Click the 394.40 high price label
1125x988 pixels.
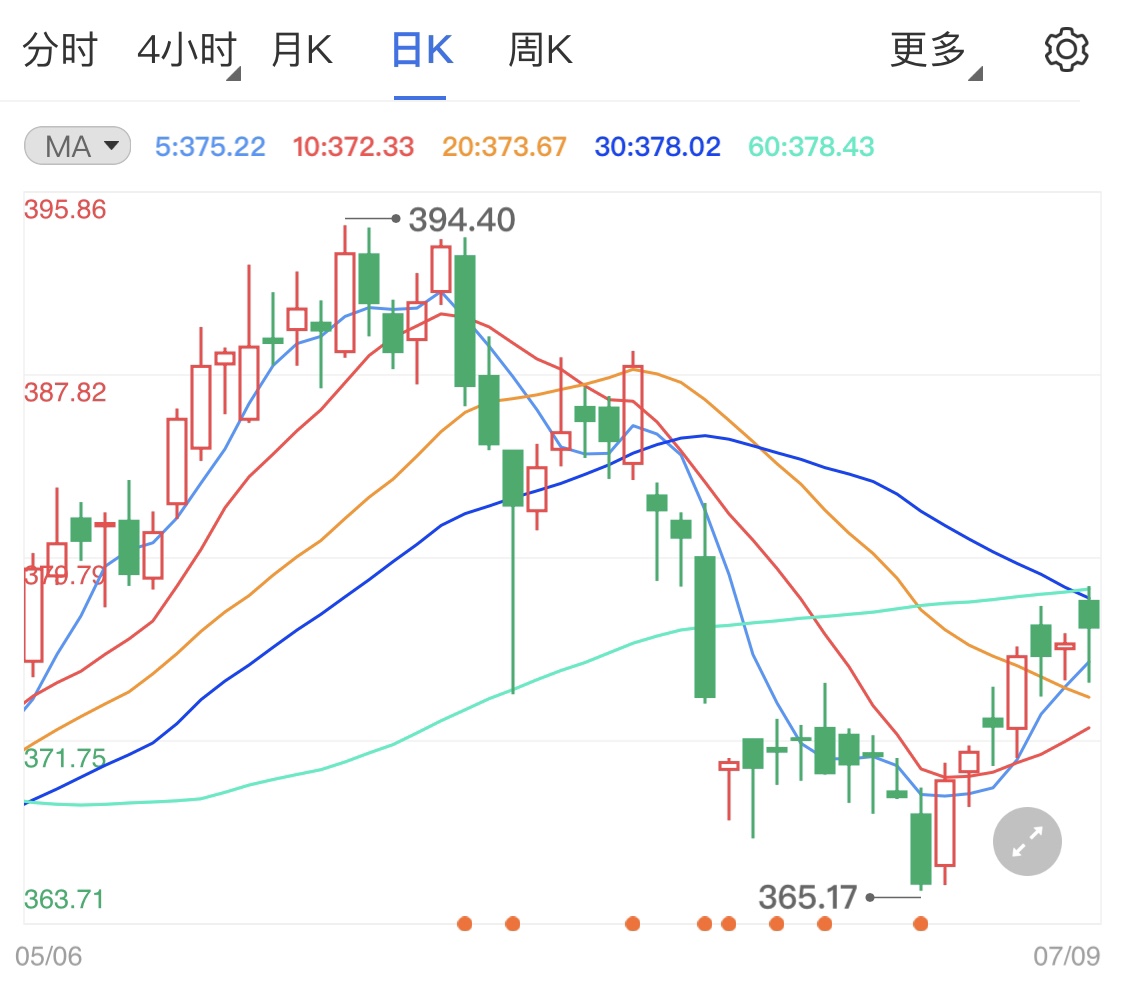461,220
